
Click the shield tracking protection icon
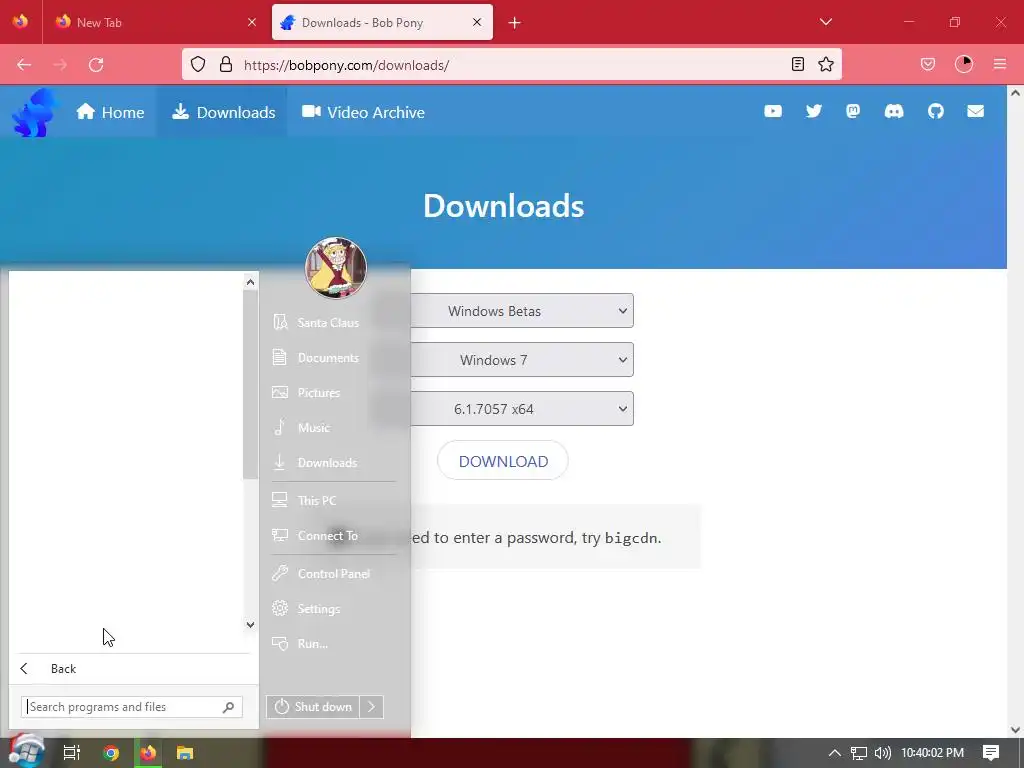tap(198, 65)
